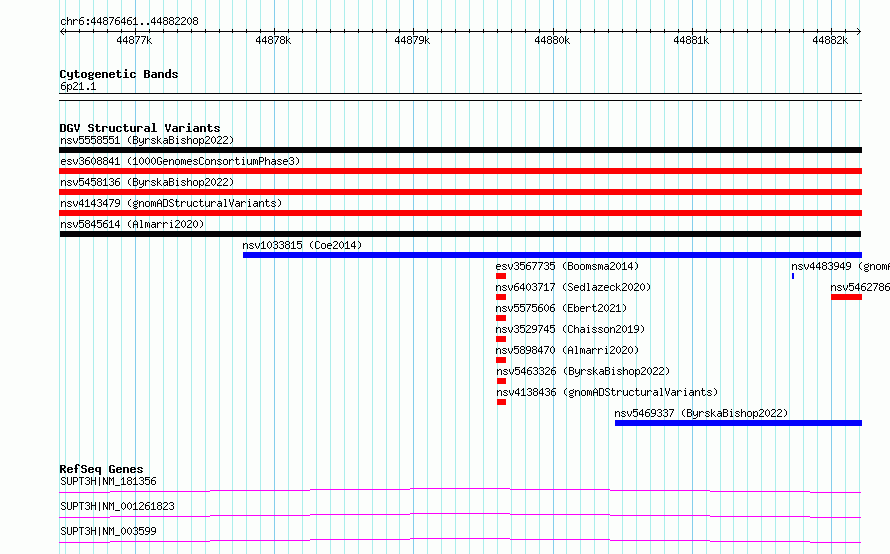
Task: Open the DGV Structural Variants track title
Action: coord(140,128)
